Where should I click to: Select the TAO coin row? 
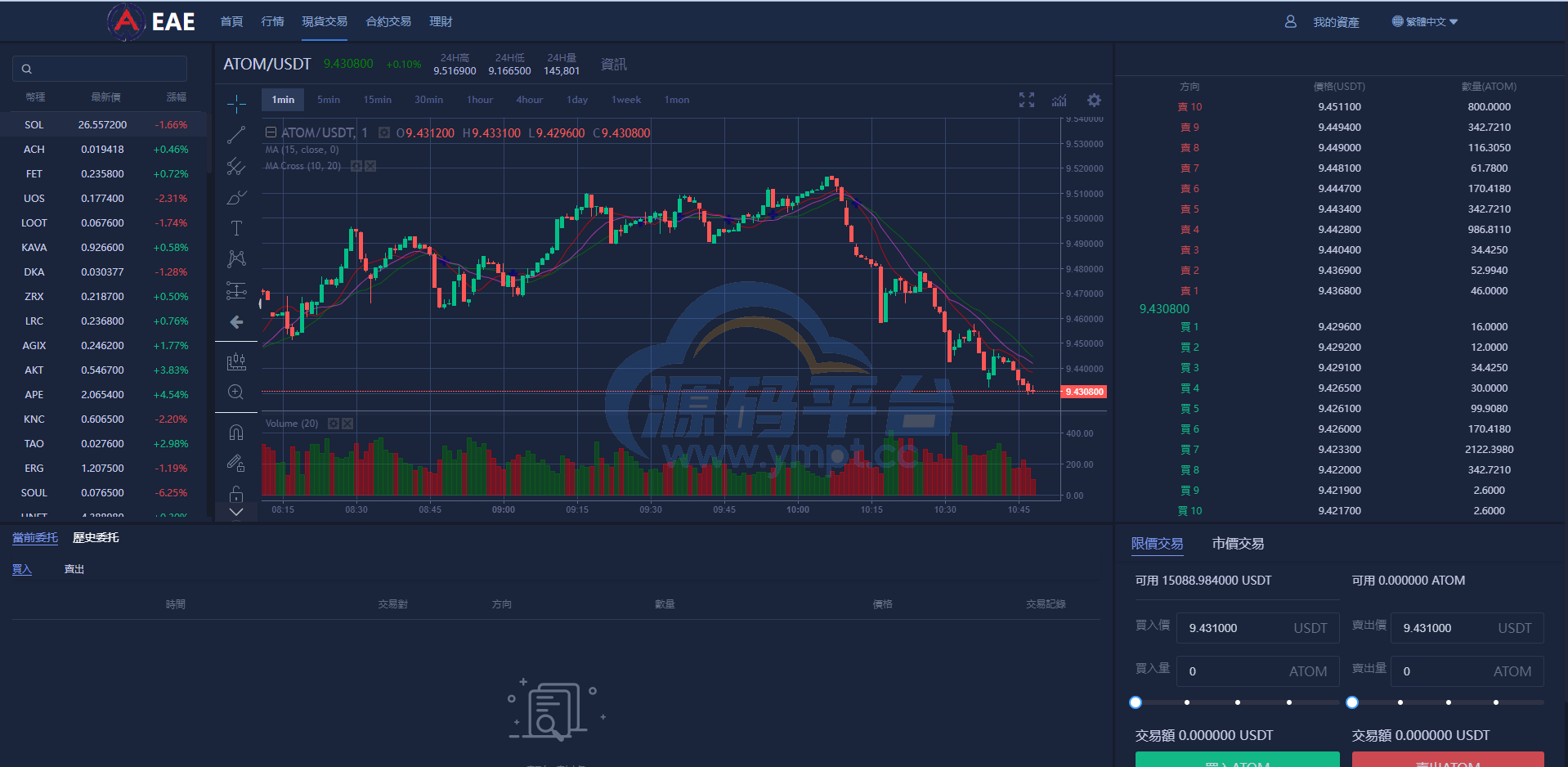tap(103, 444)
